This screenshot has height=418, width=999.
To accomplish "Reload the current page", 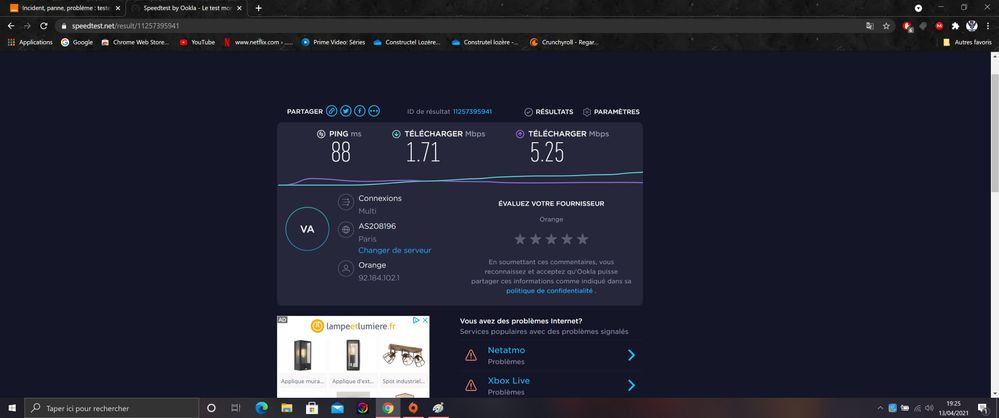I will click(43, 26).
